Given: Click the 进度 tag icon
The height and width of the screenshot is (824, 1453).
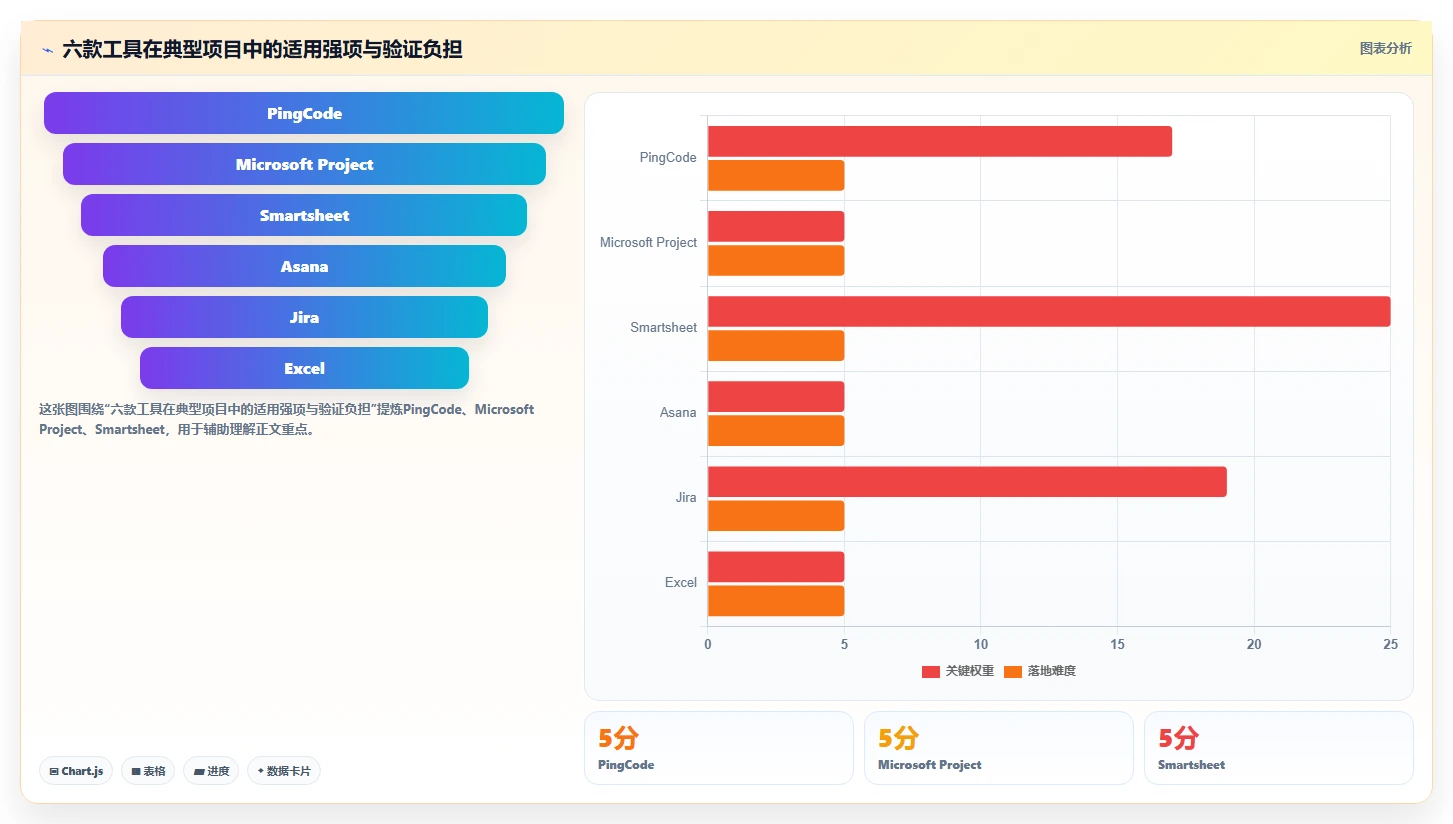Looking at the screenshot, I should tap(199, 772).
